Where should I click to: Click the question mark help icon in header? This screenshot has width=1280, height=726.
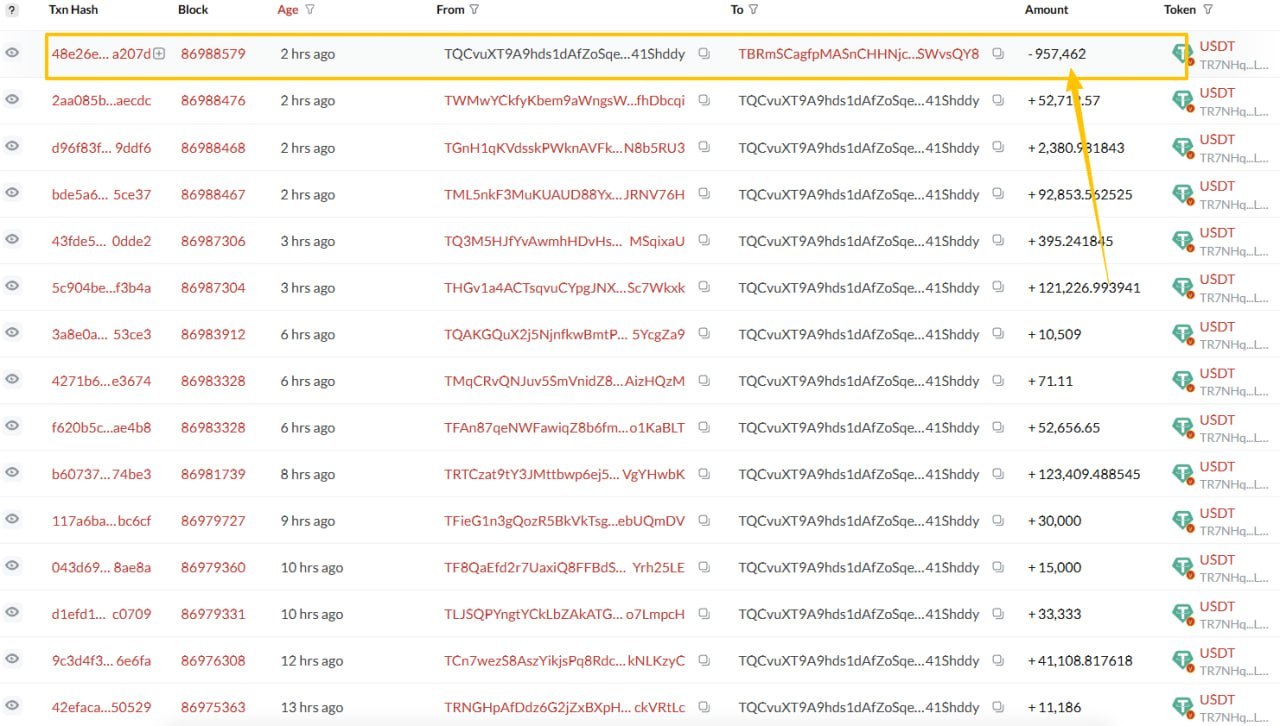pyautogui.click(x=12, y=10)
